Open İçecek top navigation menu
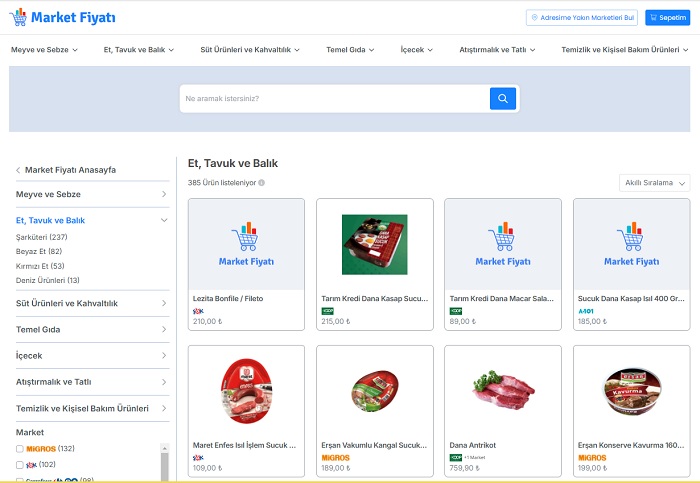The width and height of the screenshot is (700, 483). coord(417,50)
